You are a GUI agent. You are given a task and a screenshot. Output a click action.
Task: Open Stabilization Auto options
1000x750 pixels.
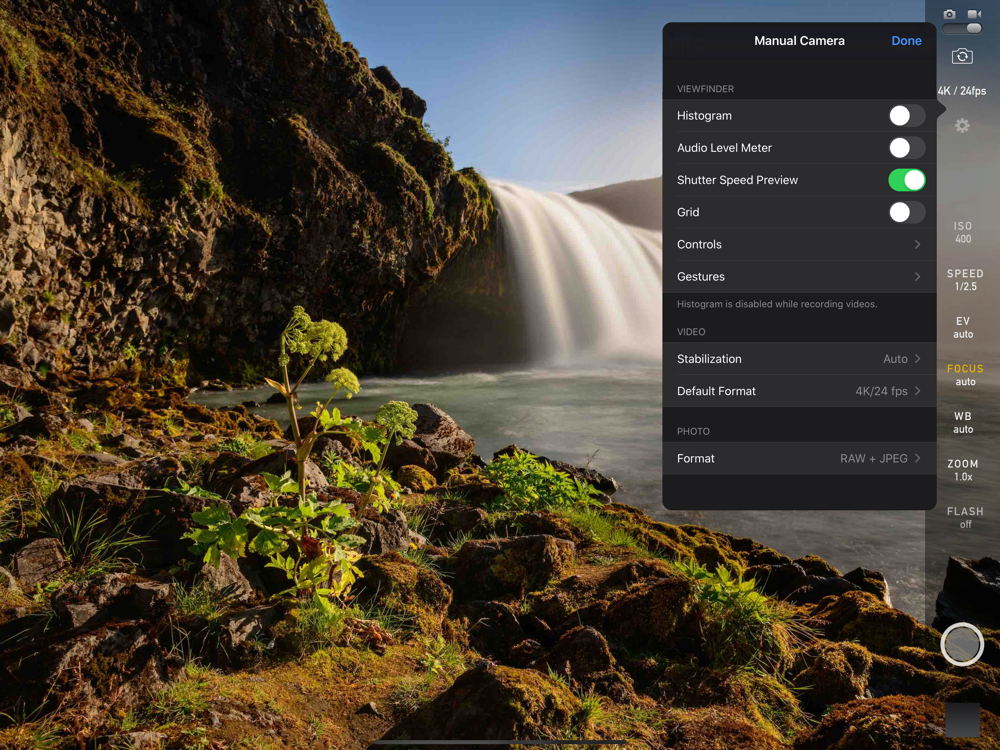point(799,359)
